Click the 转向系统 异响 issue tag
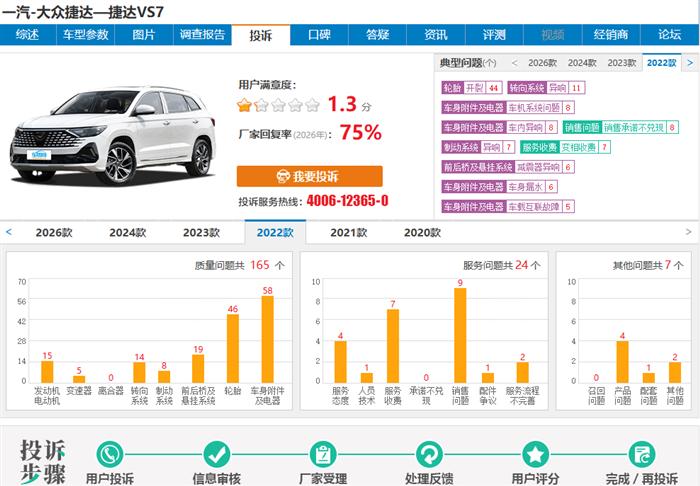The height and width of the screenshot is (486, 700). coord(546,88)
